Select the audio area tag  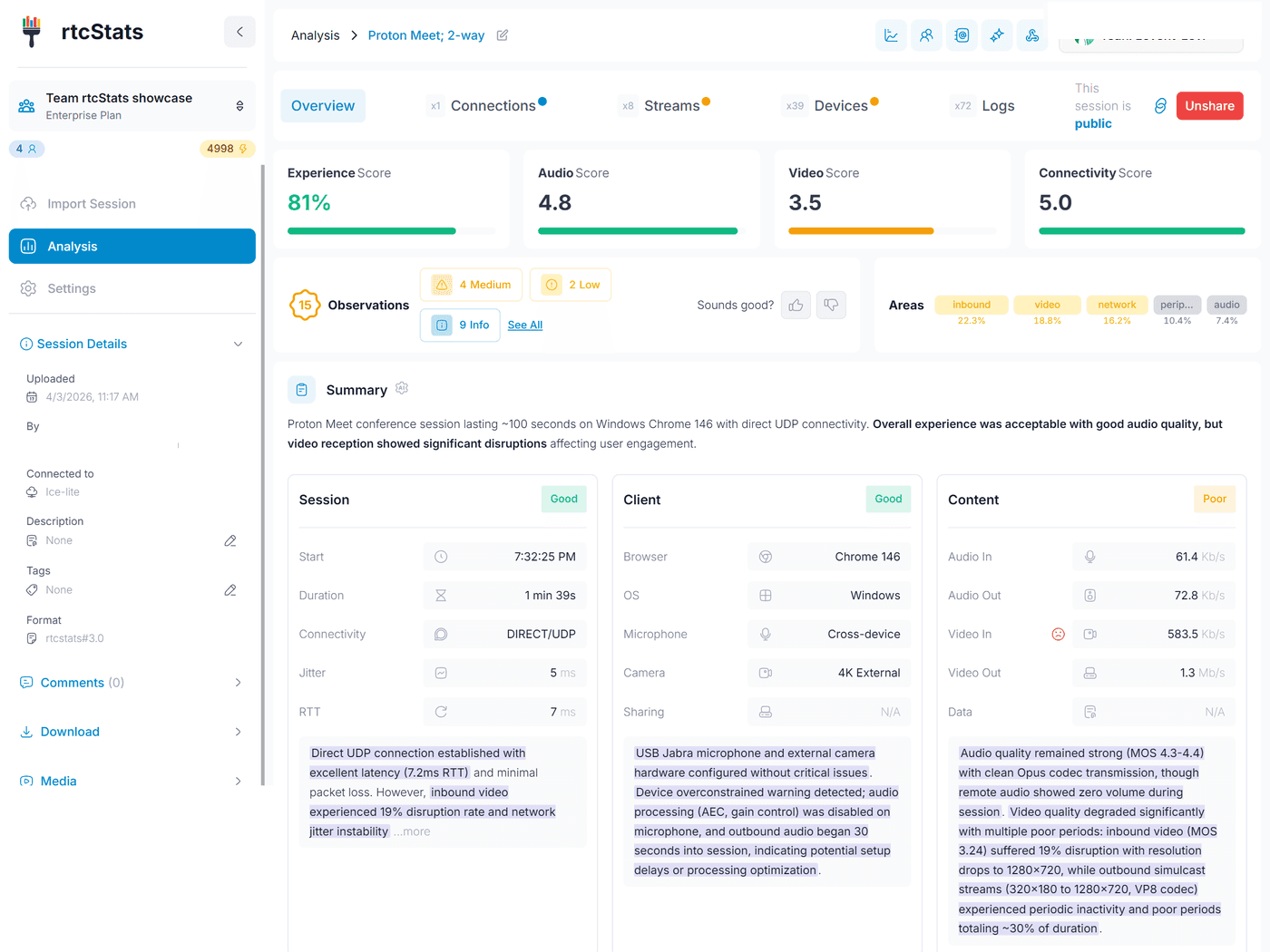(x=1226, y=305)
